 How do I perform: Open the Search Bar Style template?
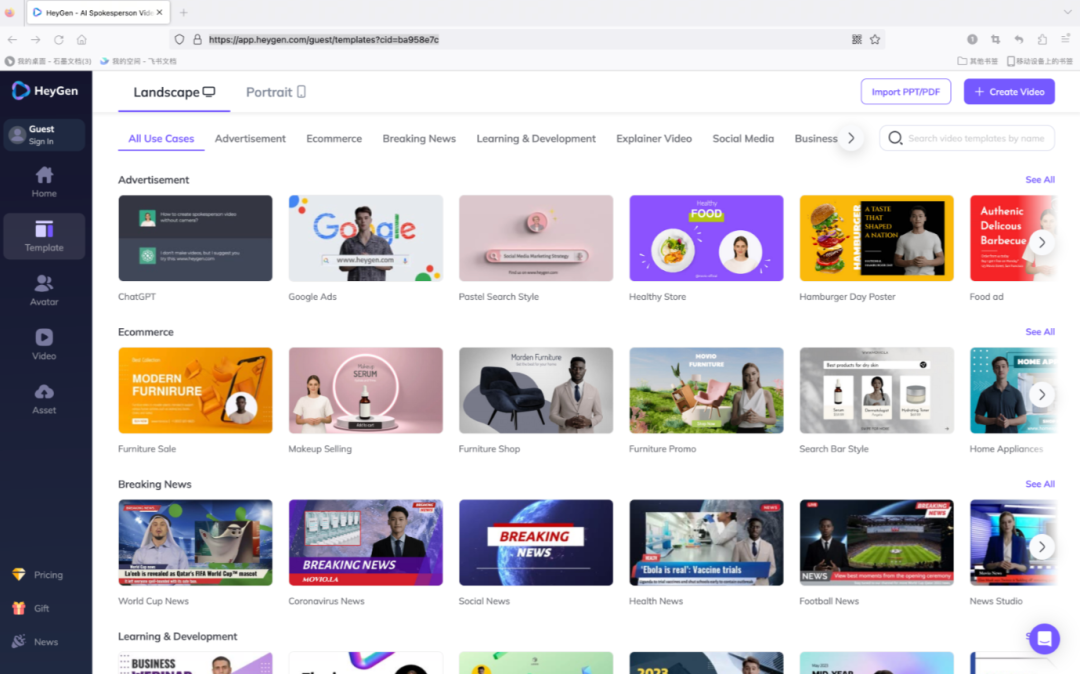pyautogui.click(x=876, y=390)
